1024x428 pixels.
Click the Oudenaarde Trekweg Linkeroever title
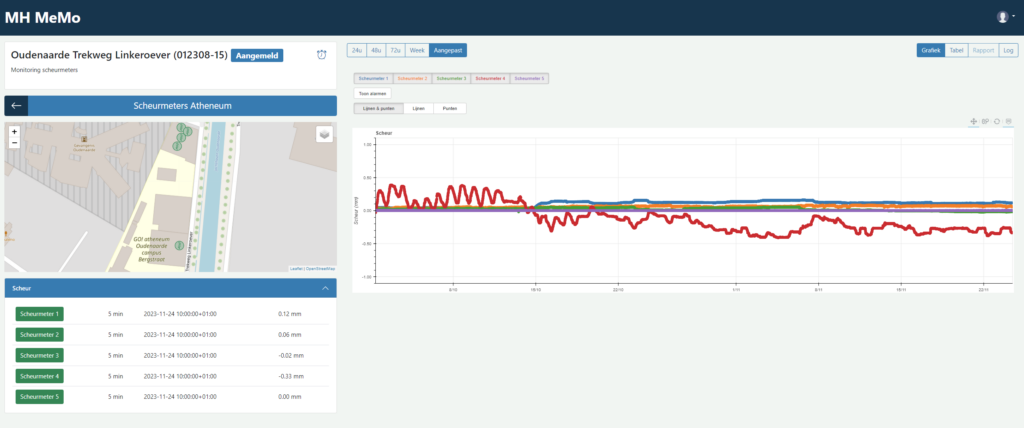pyautogui.click(x=119, y=56)
